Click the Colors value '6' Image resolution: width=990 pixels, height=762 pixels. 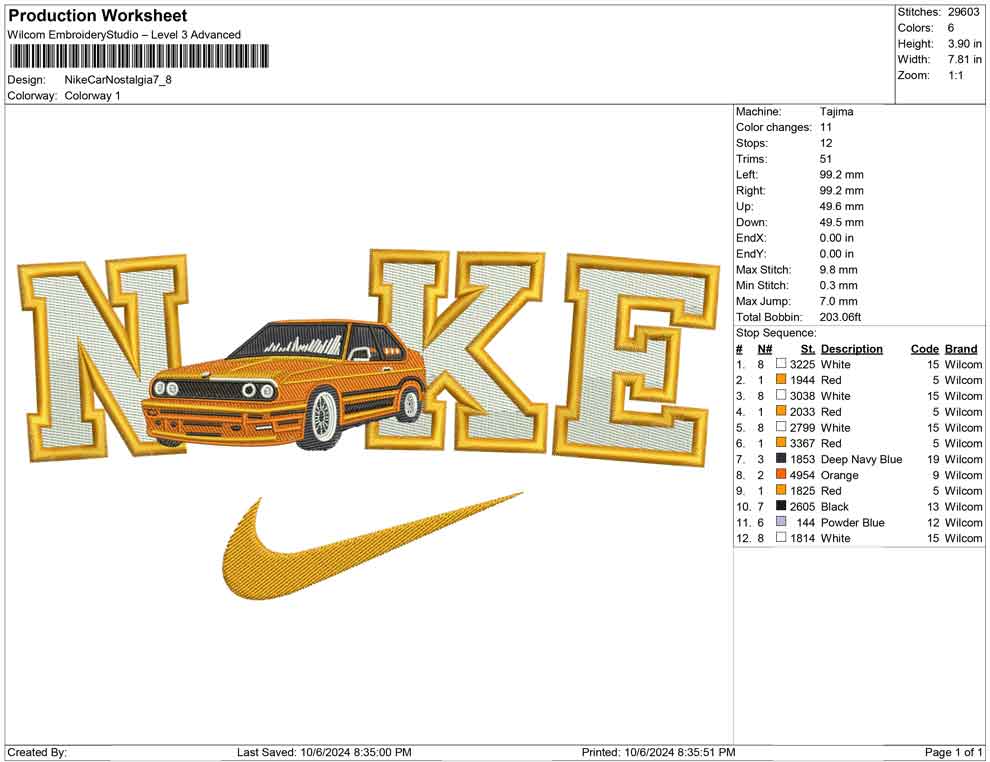pyautogui.click(x=951, y=28)
